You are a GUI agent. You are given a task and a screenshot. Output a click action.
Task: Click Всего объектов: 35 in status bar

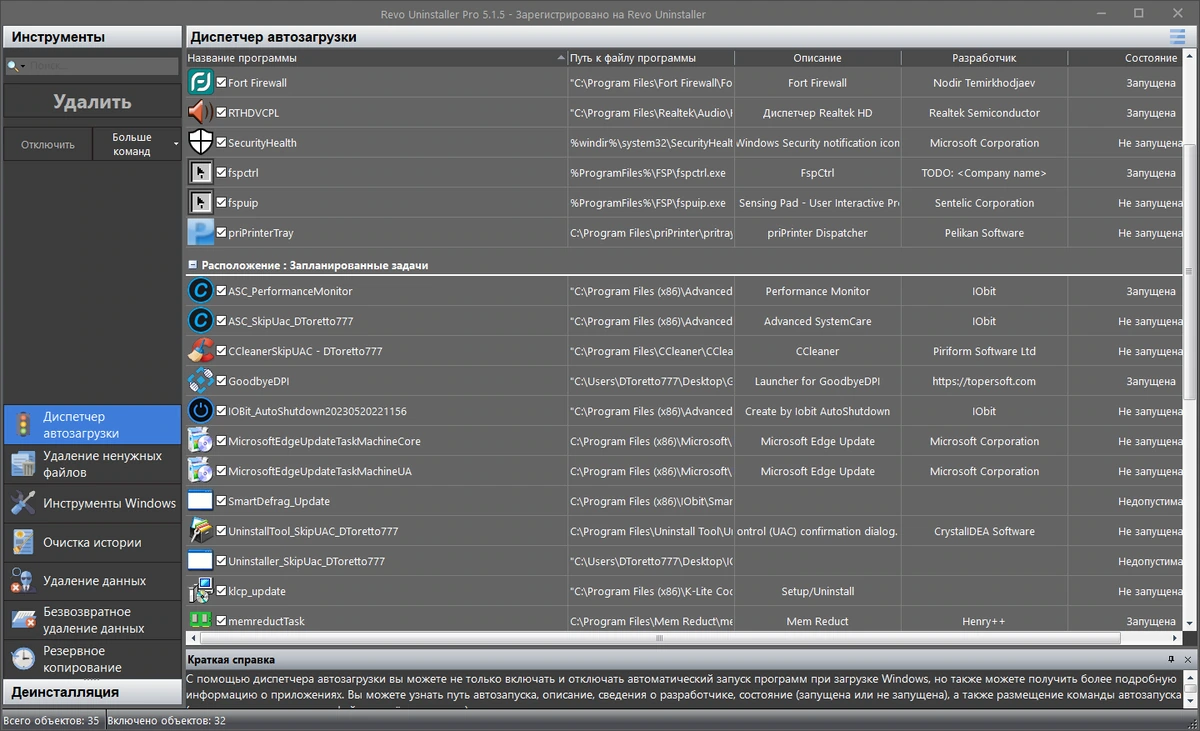click(x=51, y=720)
